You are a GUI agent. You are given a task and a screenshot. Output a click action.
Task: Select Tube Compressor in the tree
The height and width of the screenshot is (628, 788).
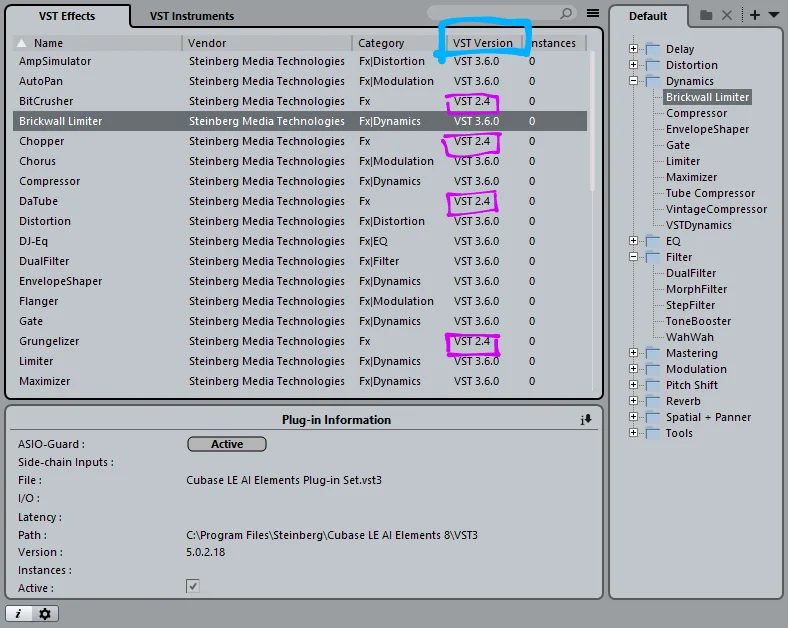[x=710, y=193]
